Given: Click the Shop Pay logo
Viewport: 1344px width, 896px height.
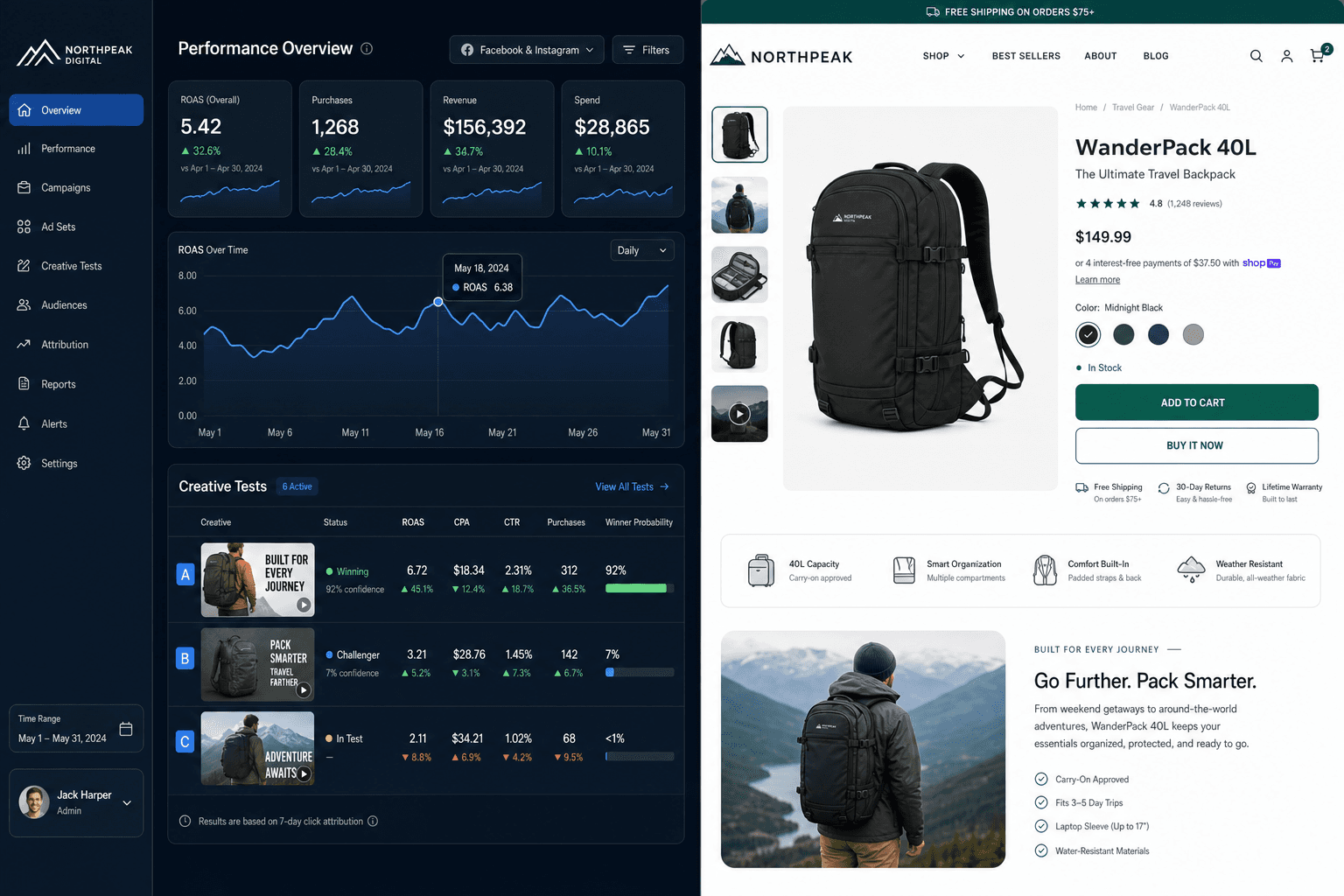Looking at the screenshot, I should [x=1262, y=262].
